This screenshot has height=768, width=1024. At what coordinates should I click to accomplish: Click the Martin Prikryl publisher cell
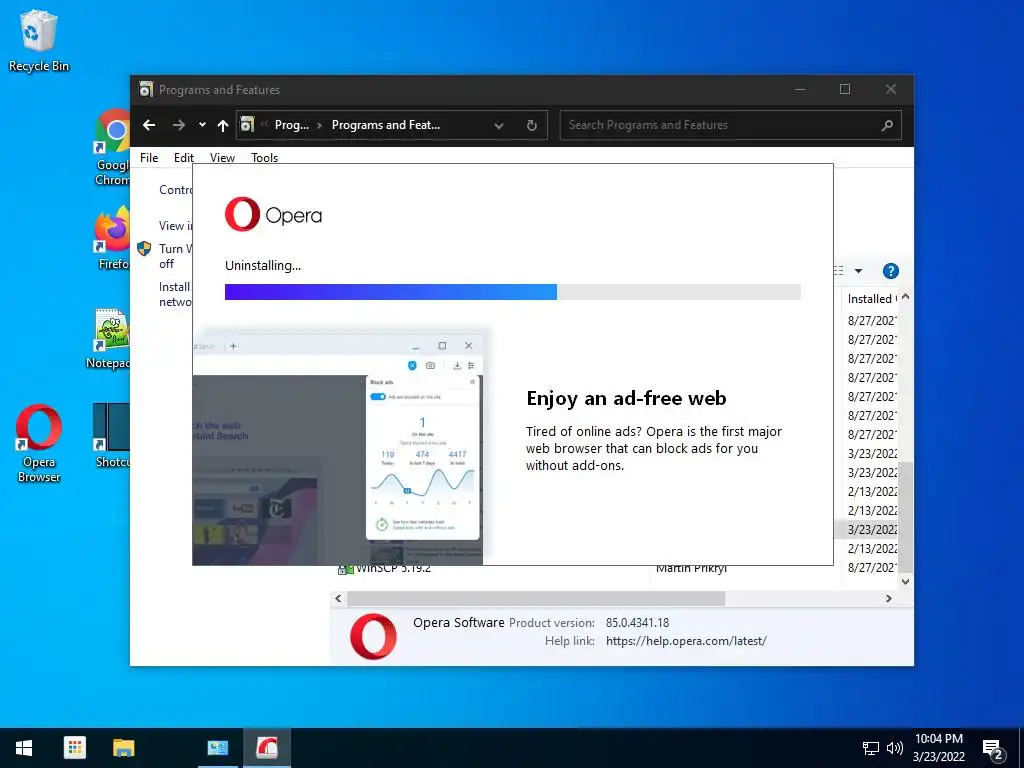691,569
